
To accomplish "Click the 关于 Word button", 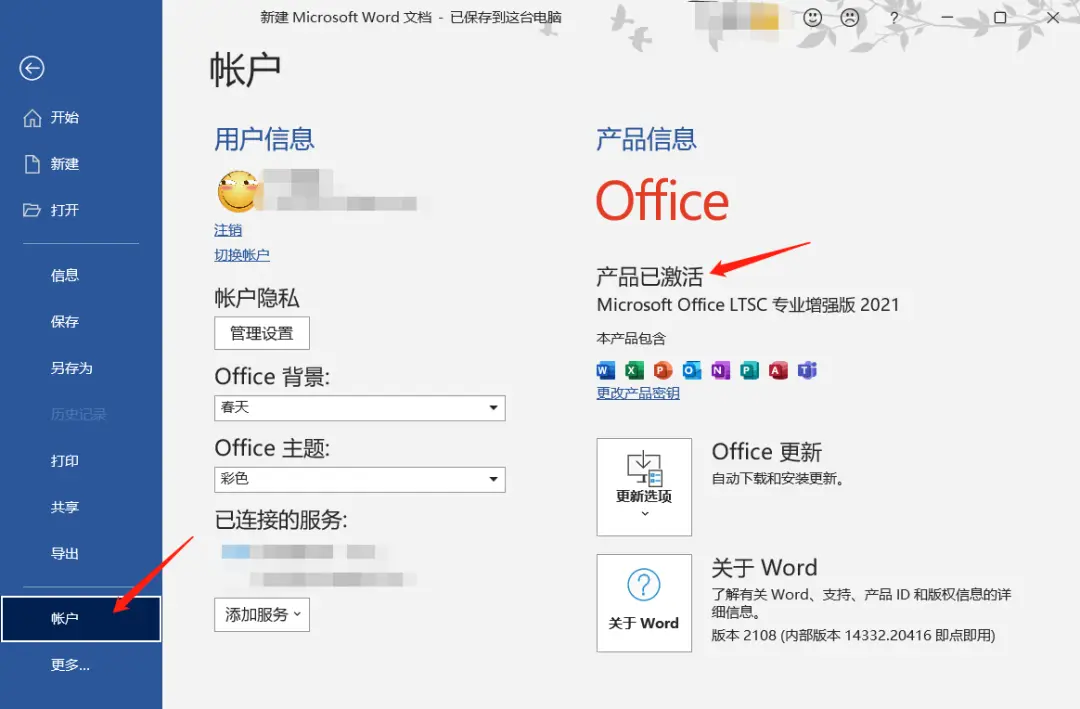I will tap(644, 603).
